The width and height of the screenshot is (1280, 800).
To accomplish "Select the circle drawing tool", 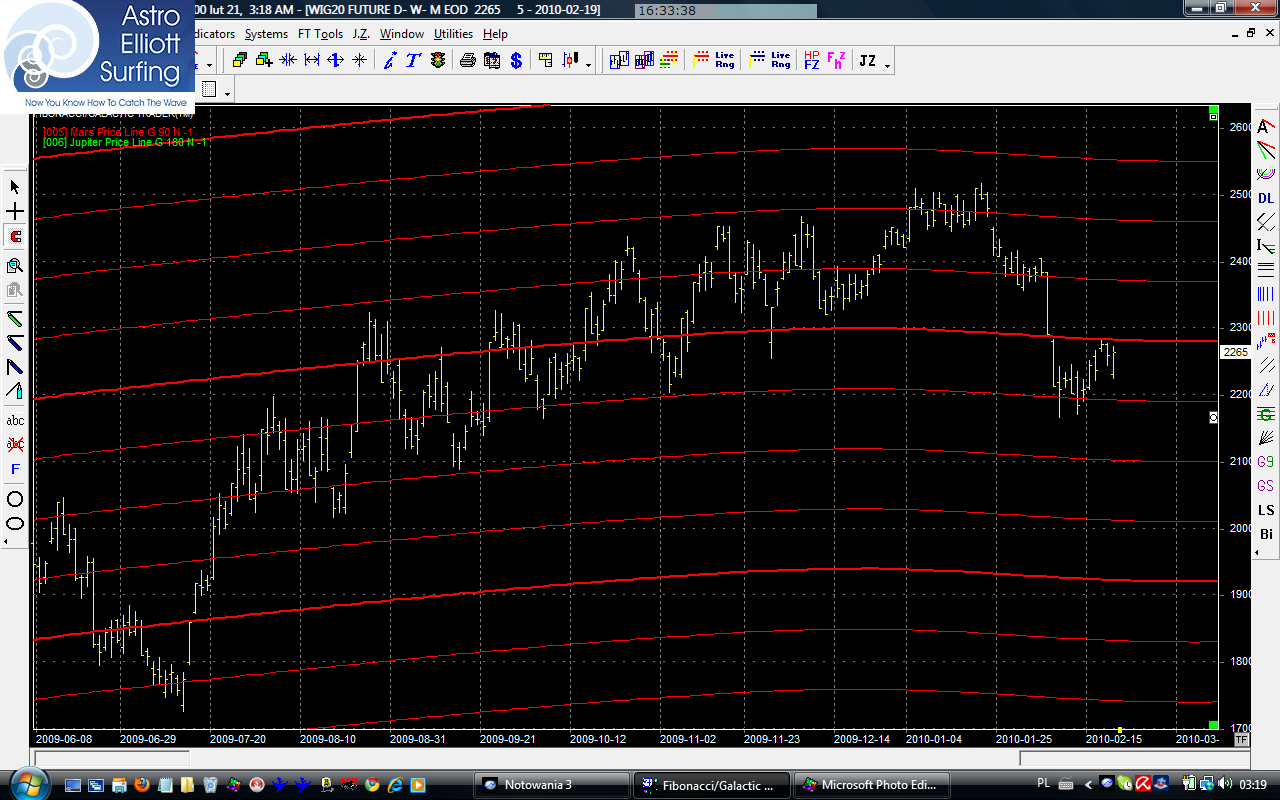I will [15, 499].
